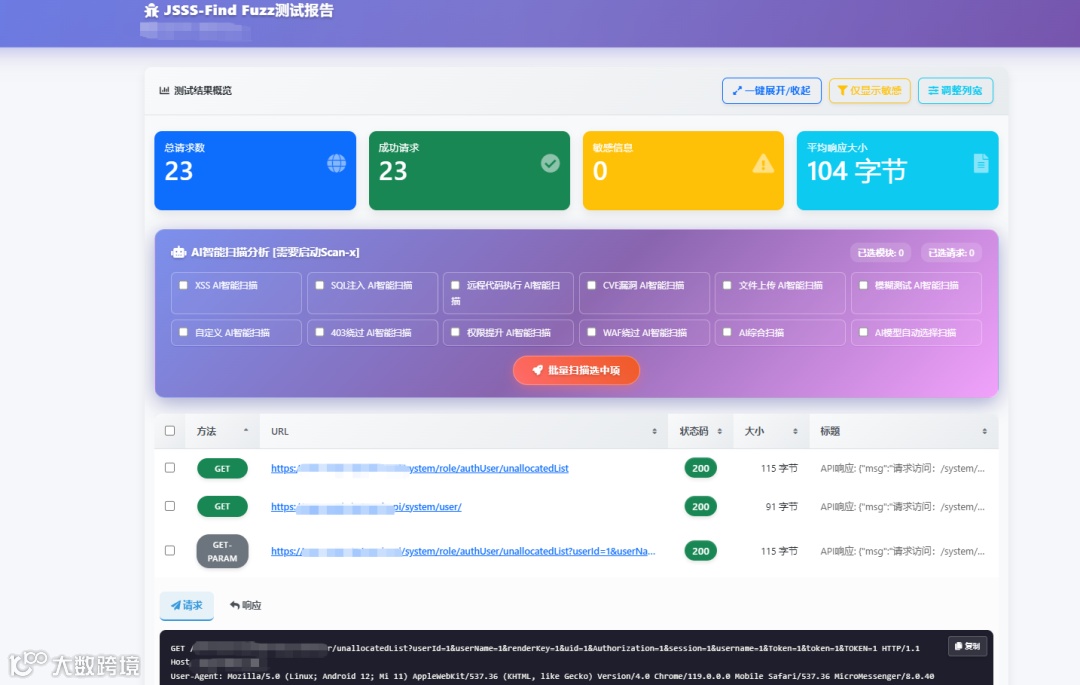The image size is (1080, 685).
Task: Enable 权限提升 AI智能扫描 checkbox
Action: (x=455, y=332)
